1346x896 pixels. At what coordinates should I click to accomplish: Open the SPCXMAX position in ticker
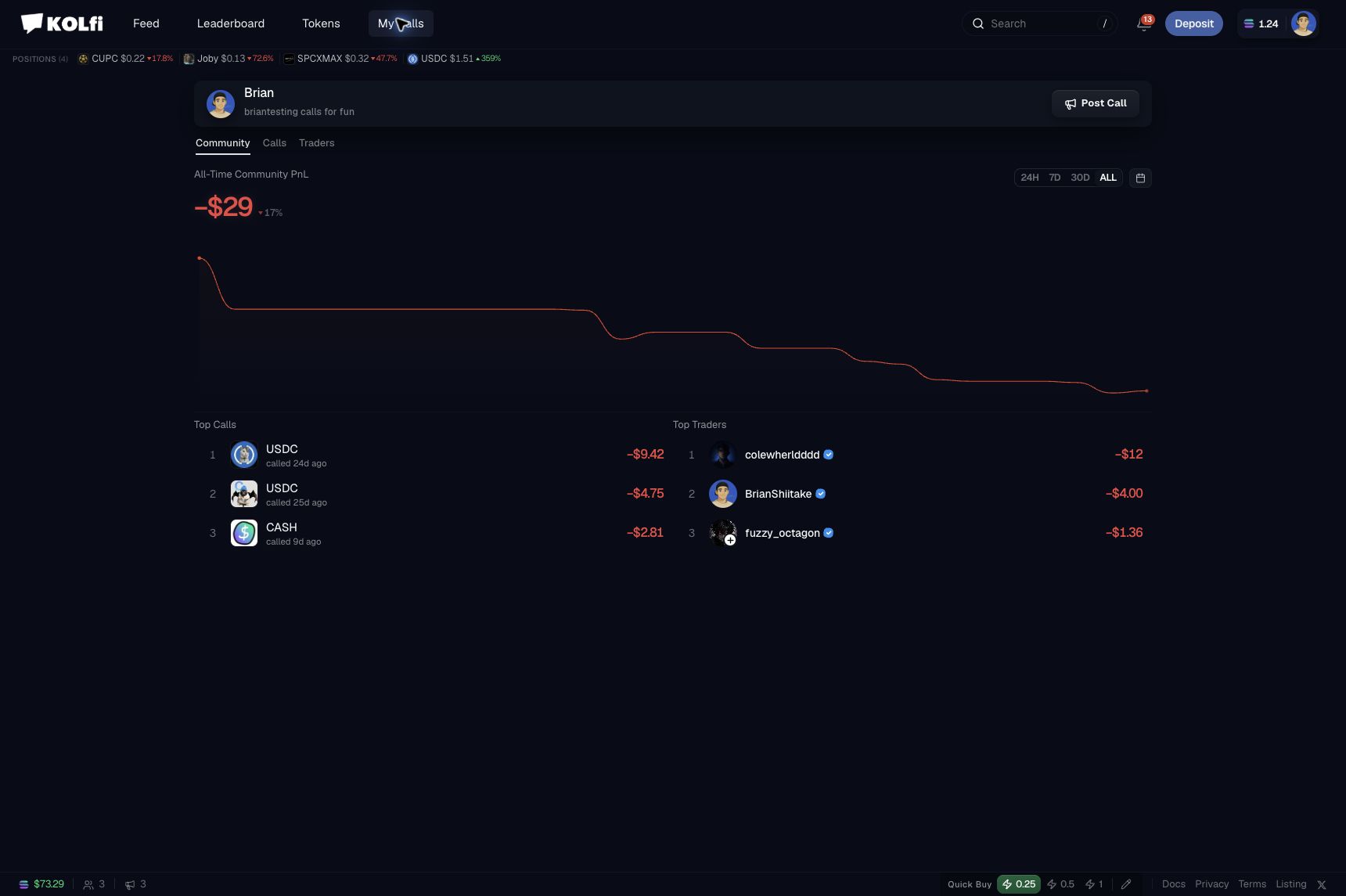pyautogui.click(x=340, y=59)
